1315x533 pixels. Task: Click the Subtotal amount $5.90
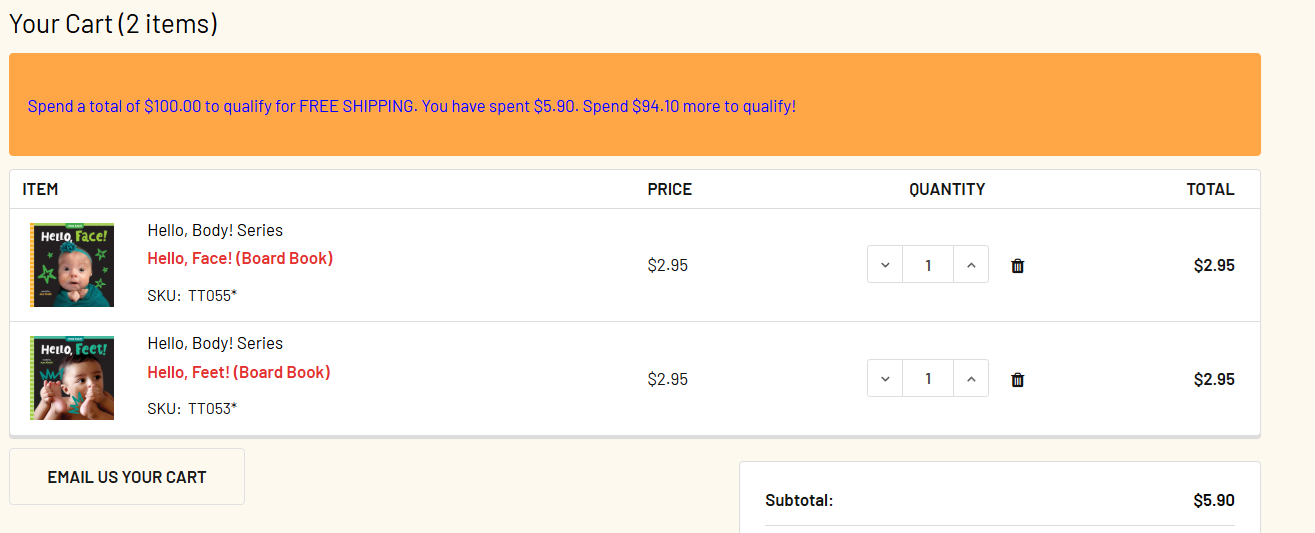1214,500
